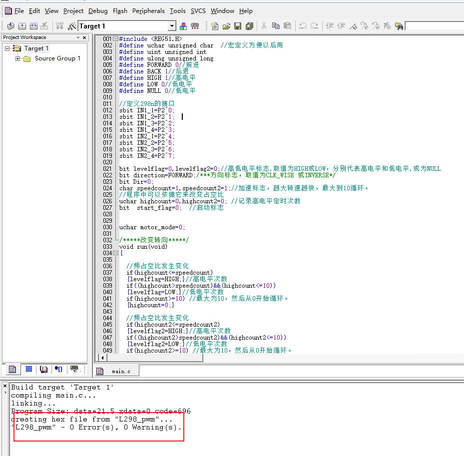Collapse code fold at line 034
This screenshot has width=464, height=456.
click(x=115, y=253)
